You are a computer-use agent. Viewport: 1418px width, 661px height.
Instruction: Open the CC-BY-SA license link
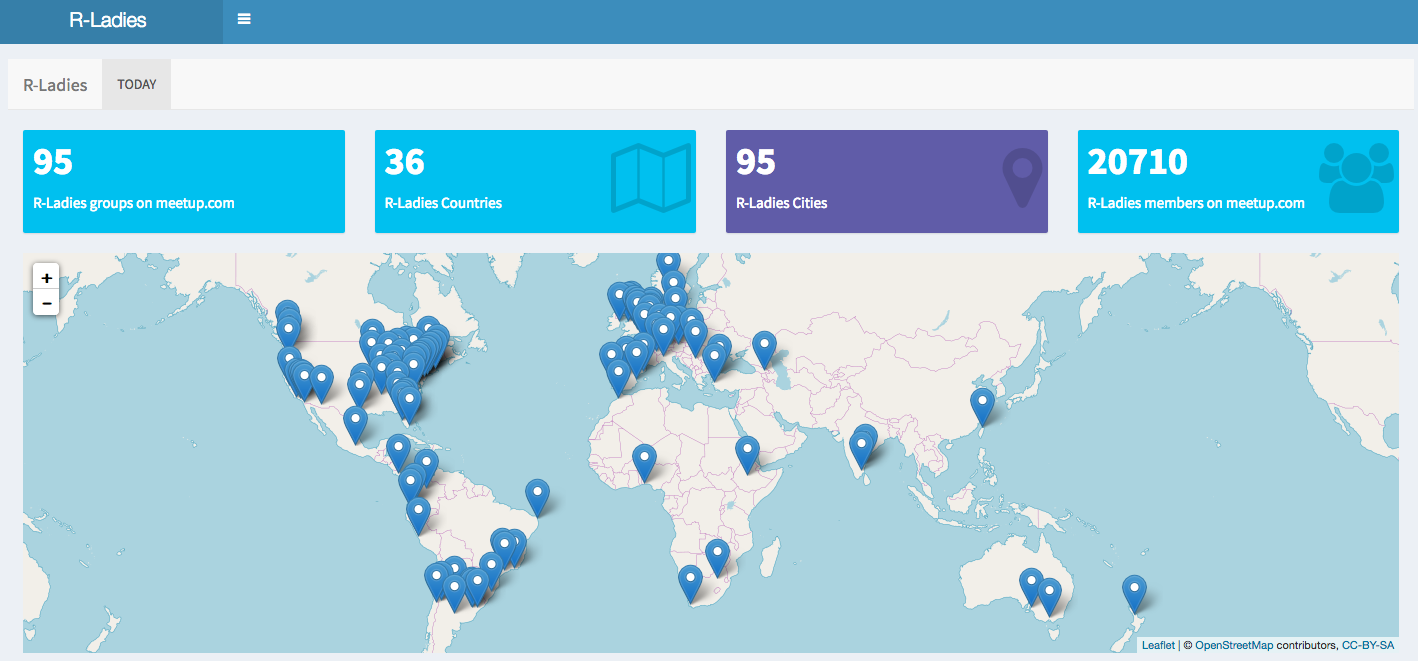click(1367, 645)
